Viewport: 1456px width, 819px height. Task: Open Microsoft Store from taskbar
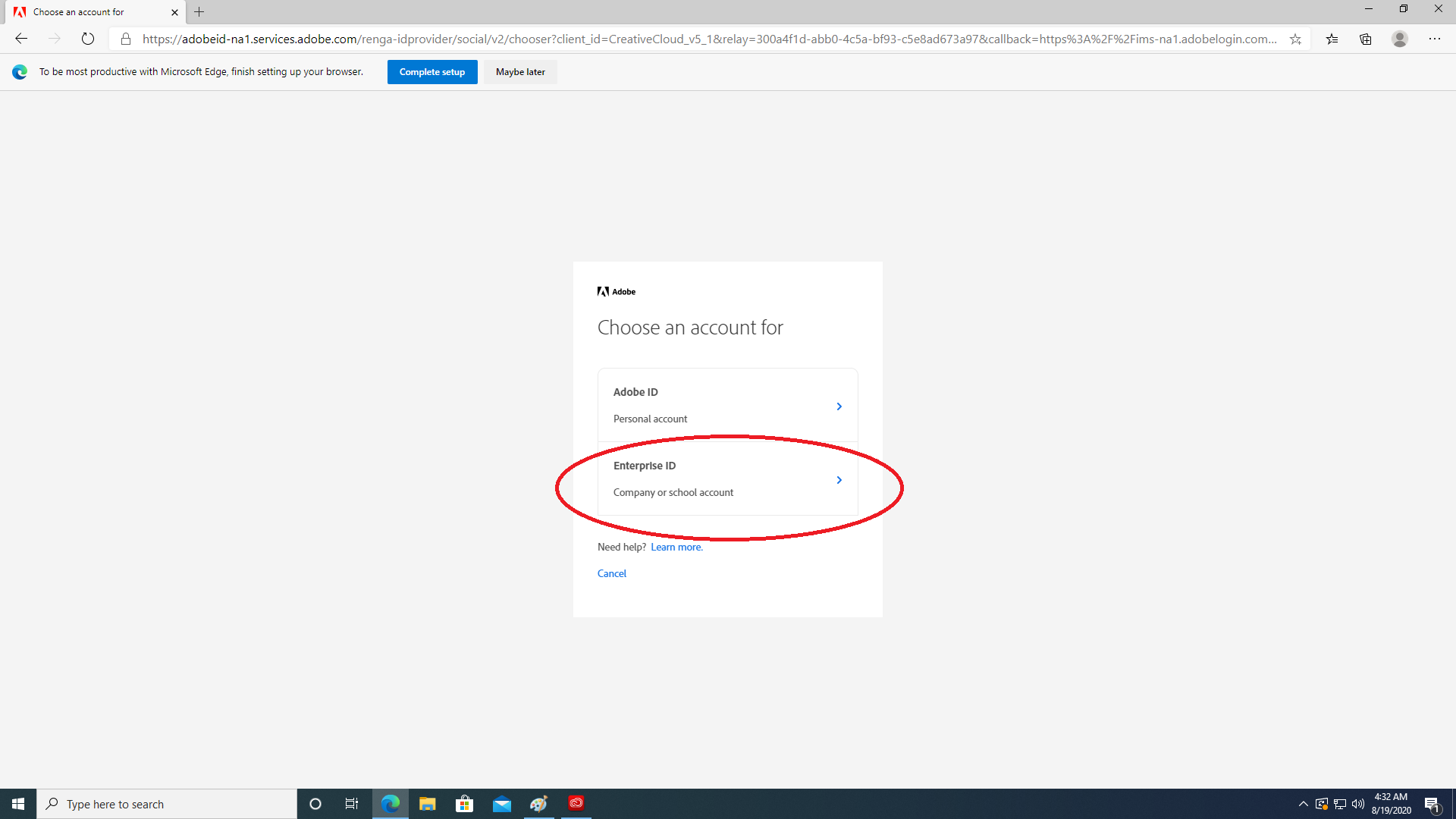[464, 804]
